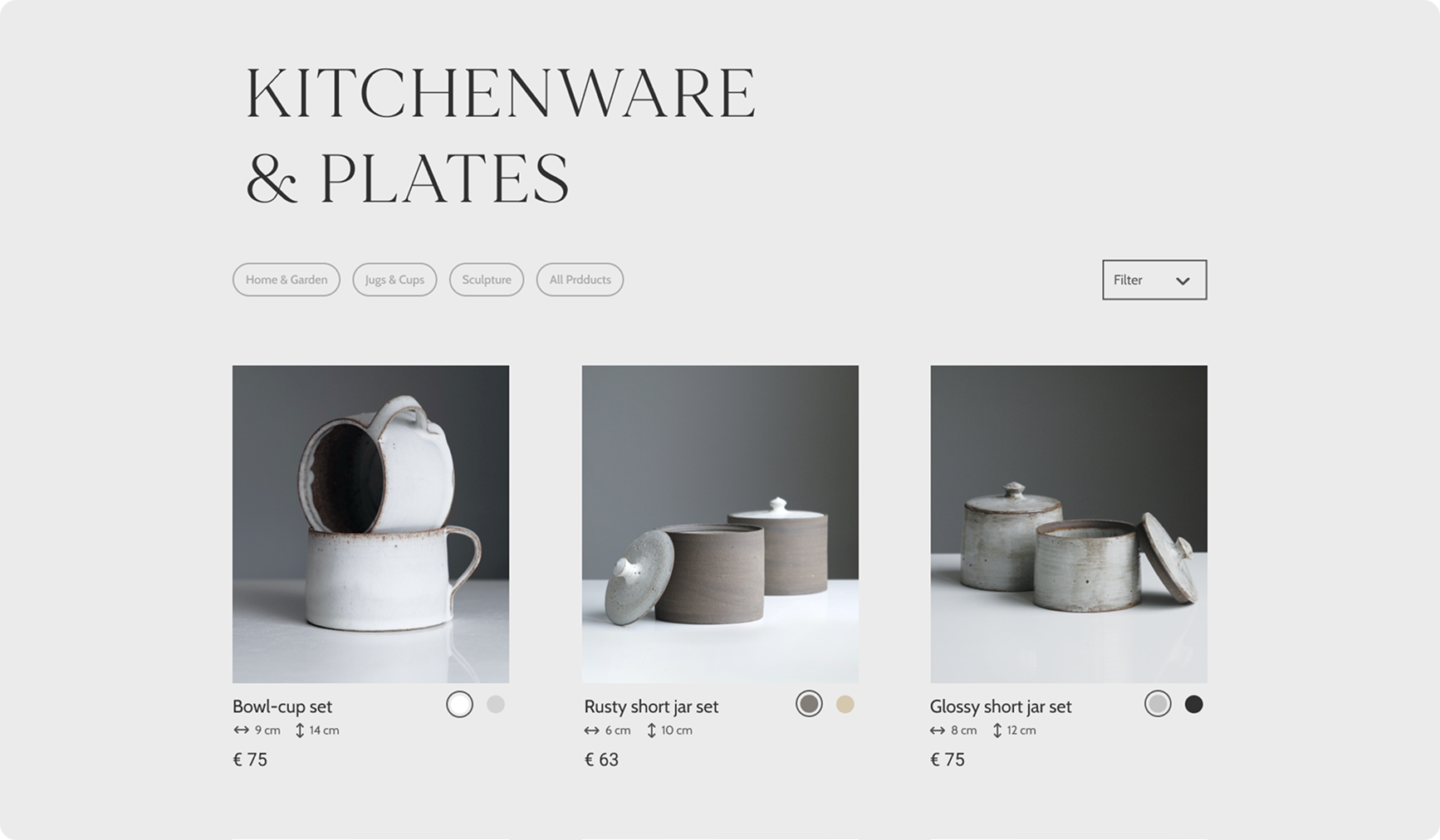The image size is (1440, 840).
Task: Open the Glossy short jar set title link
Action: 1001,706
